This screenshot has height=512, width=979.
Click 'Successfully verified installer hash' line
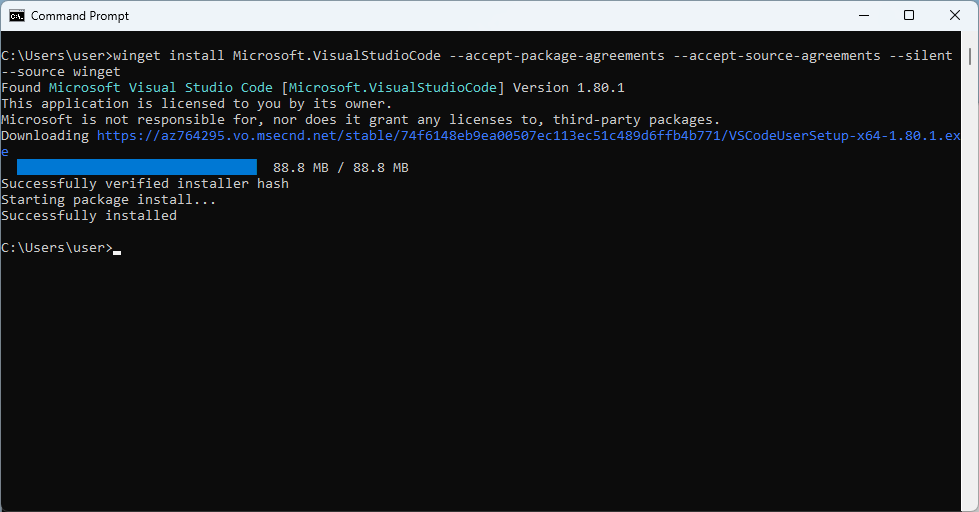[145, 184]
